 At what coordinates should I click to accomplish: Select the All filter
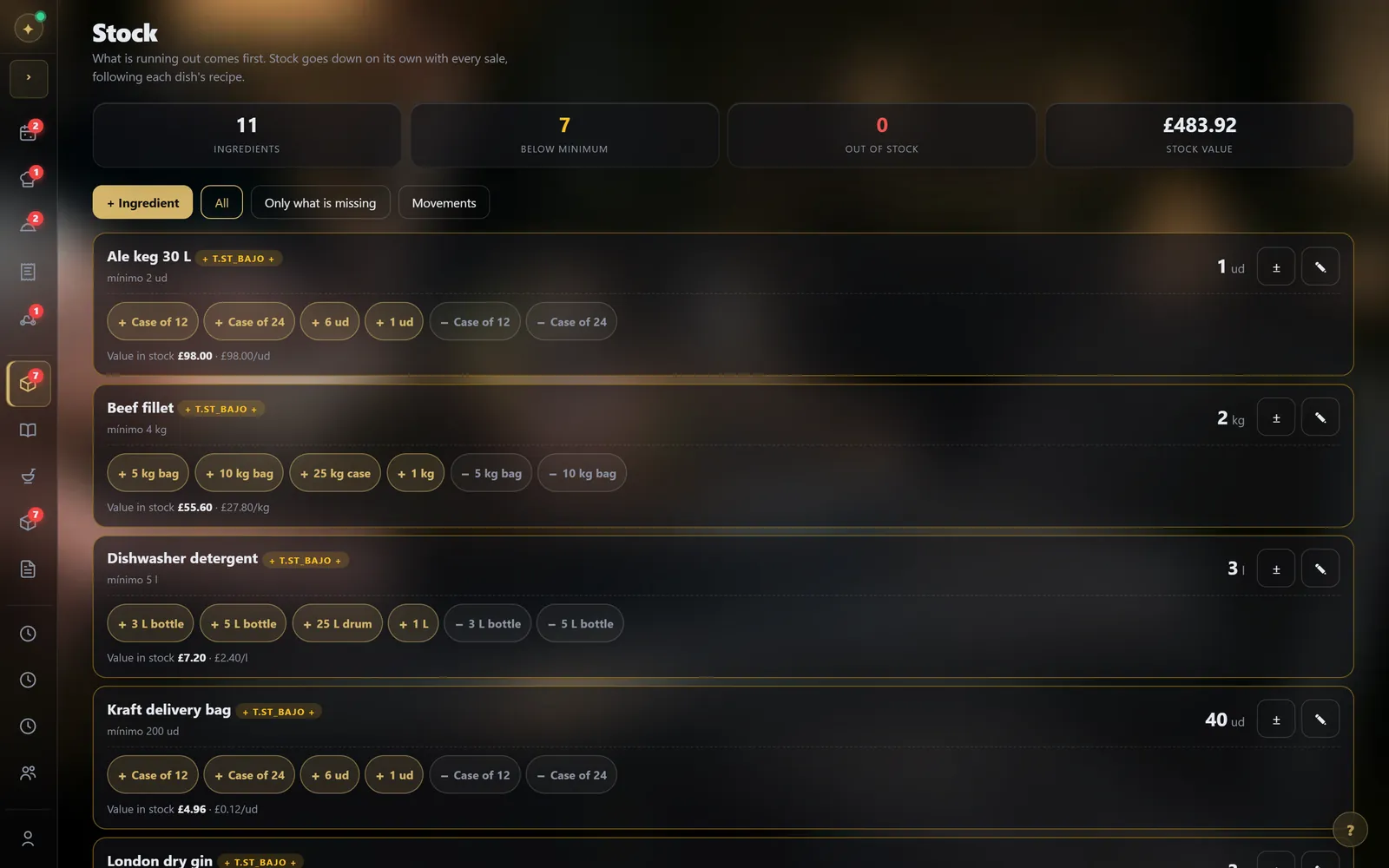221,202
